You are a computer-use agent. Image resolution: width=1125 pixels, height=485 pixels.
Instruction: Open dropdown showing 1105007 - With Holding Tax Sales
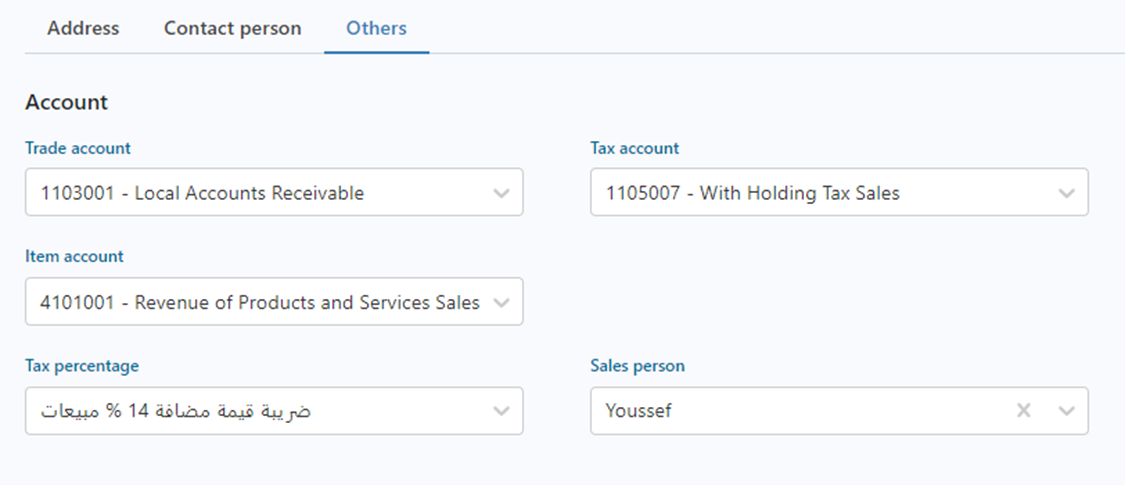(820, 193)
